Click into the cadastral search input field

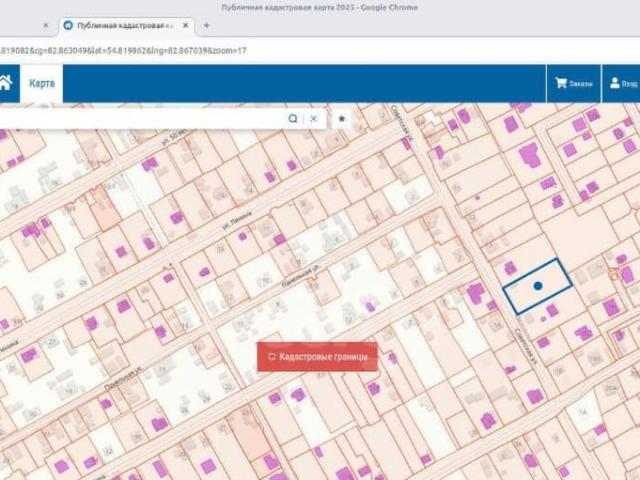tap(140, 118)
